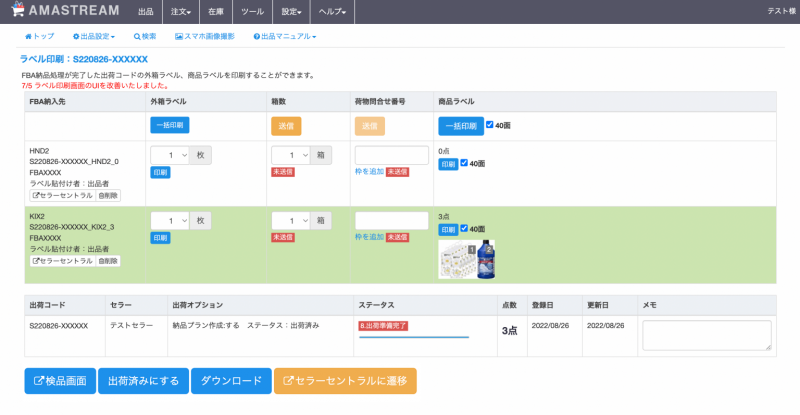Viewport: 800px width, 415px height.
Task: Click KIX2 tracking number input field
Action: click(392, 221)
